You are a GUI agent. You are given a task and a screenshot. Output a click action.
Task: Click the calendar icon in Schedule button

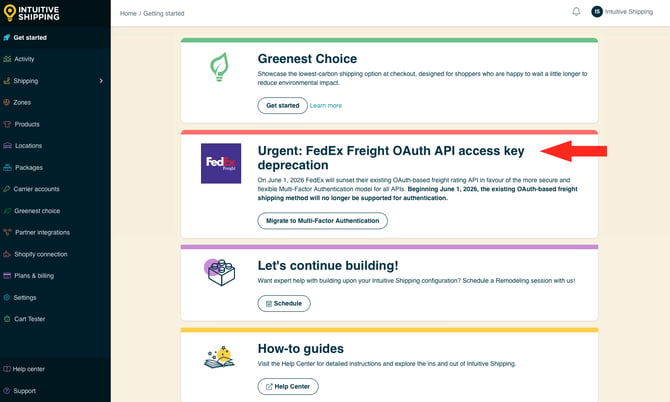click(269, 304)
